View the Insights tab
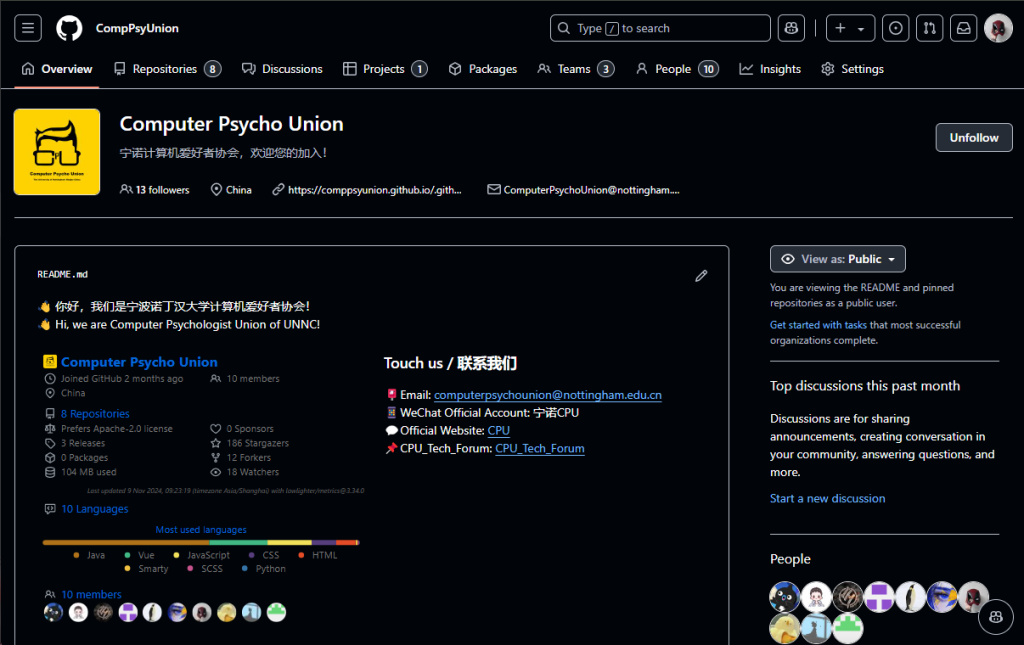This screenshot has width=1024, height=645. [x=770, y=69]
